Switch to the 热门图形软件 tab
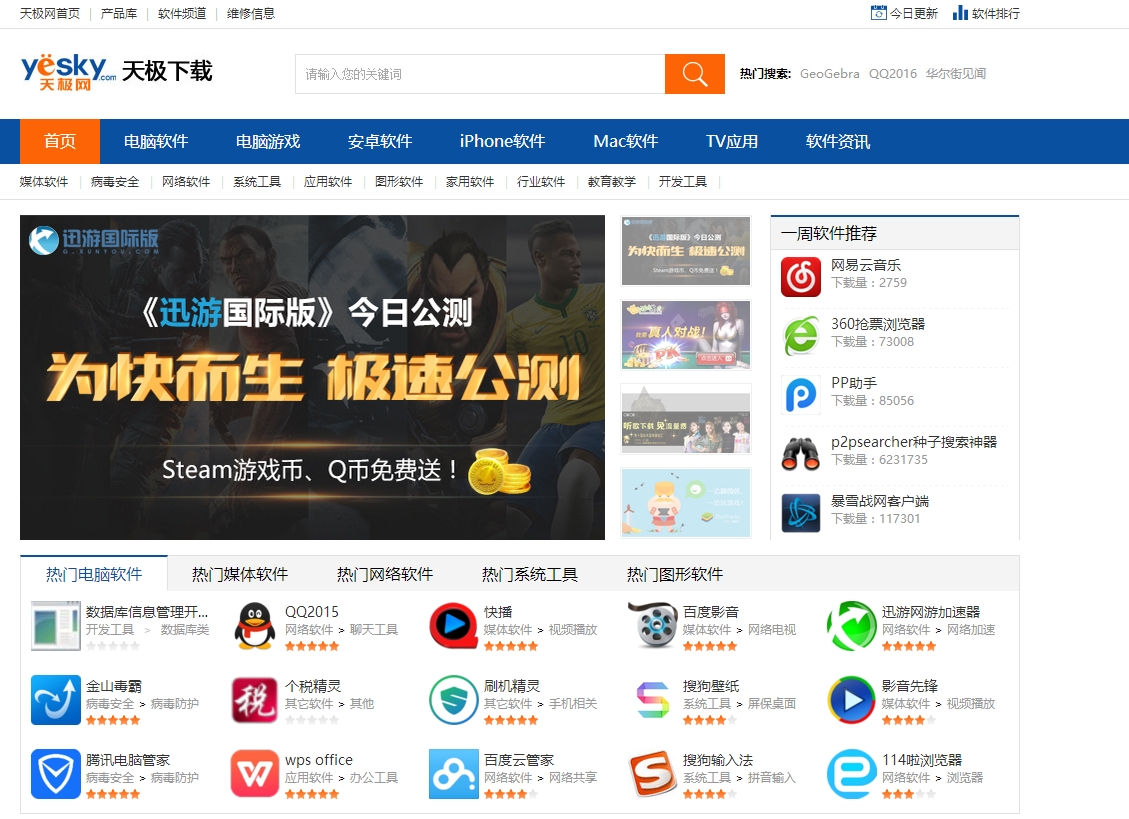 click(674, 574)
